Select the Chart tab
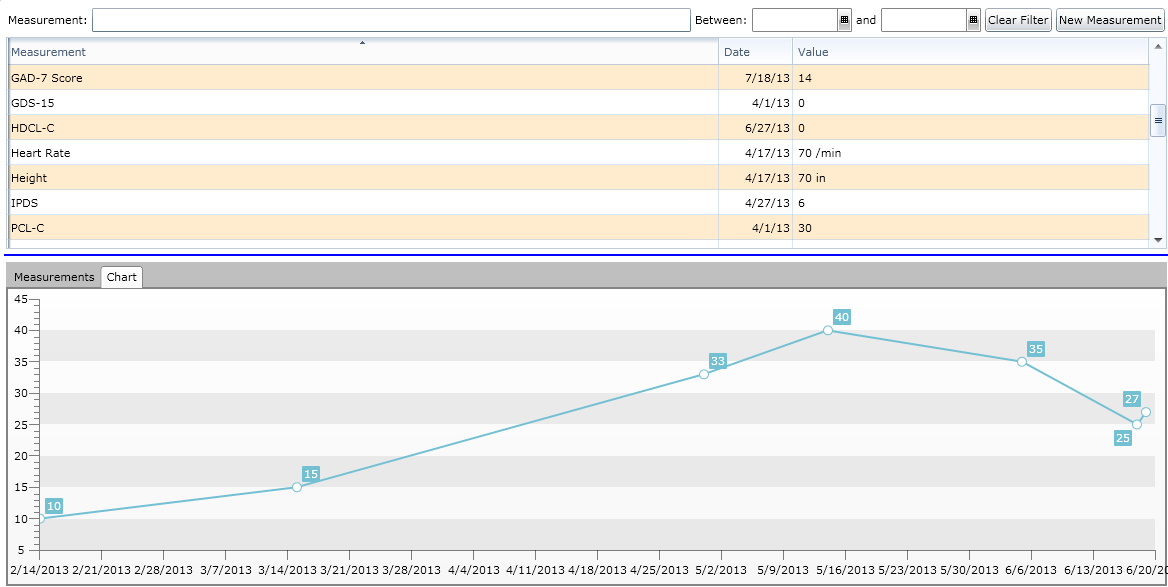1168x587 pixels. coord(121,277)
